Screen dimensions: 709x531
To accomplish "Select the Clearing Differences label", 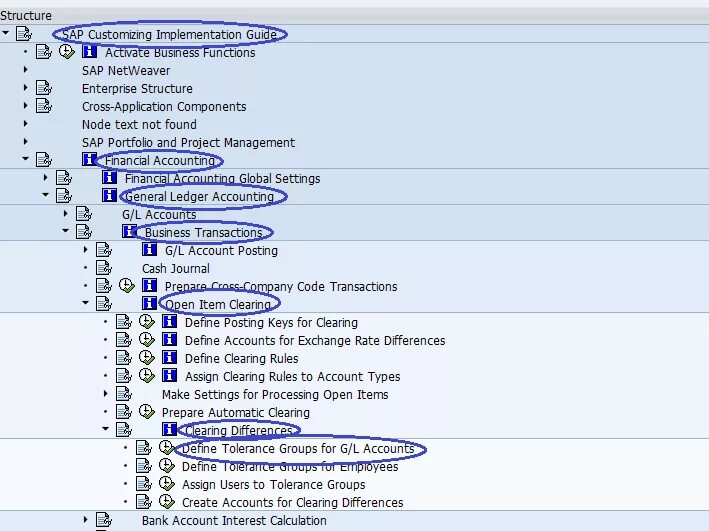I will [239, 430].
